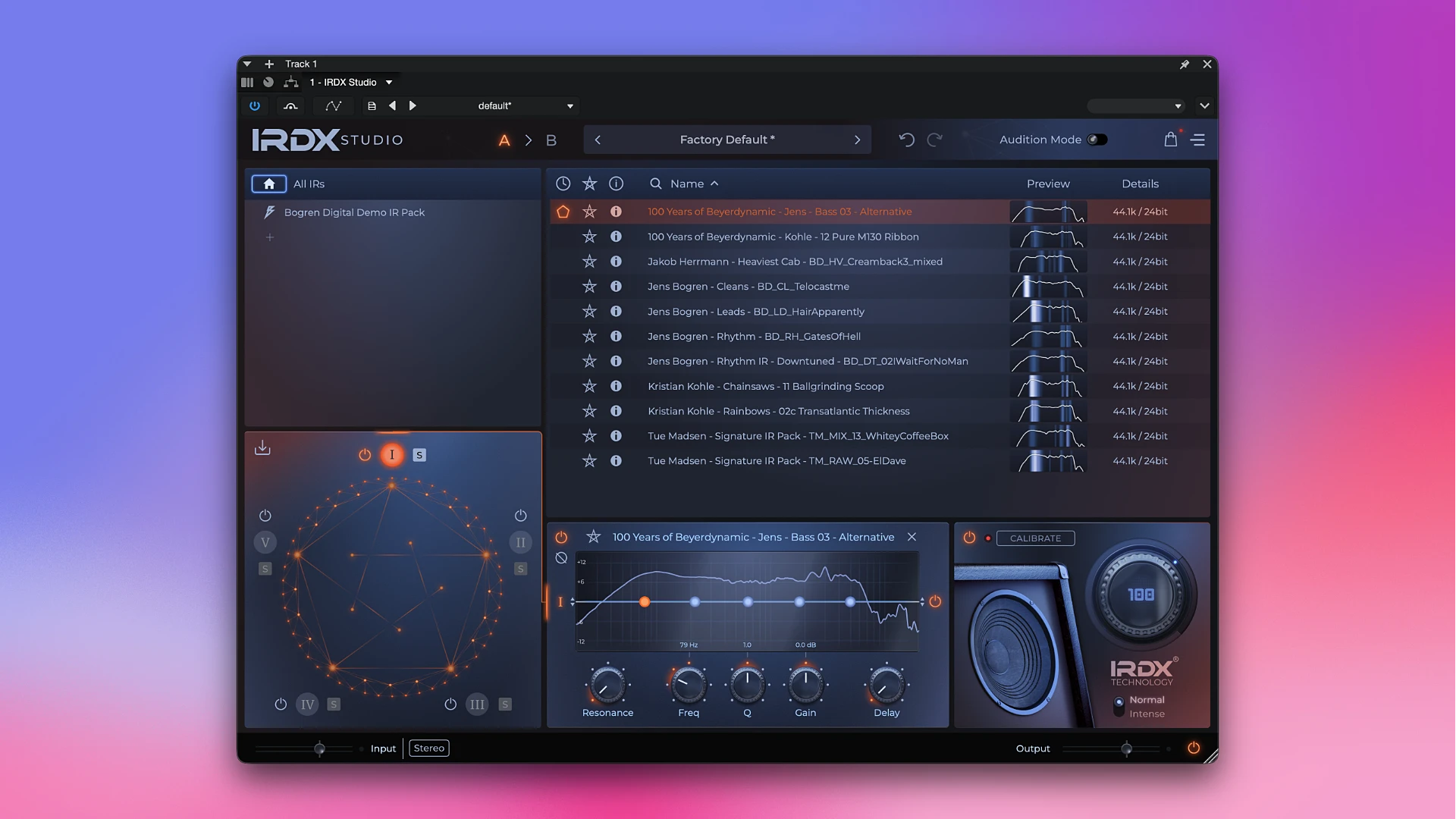Select slot III in the mixer
The height and width of the screenshot is (819, 1456).
(477, 704)
